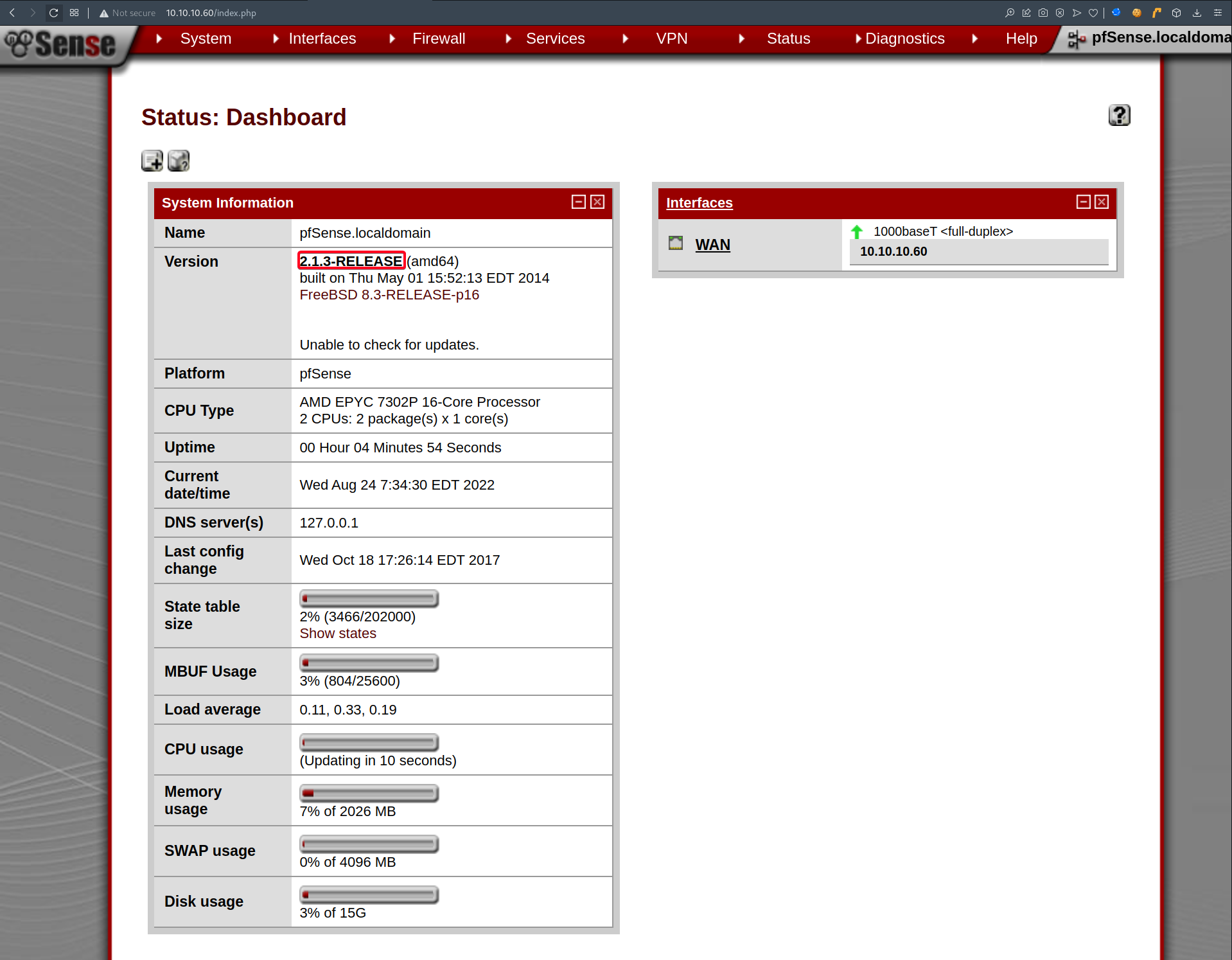
Task: Click the Name value pfSense.localdomain
Action: pyautogui.click(x=365, y=233)
